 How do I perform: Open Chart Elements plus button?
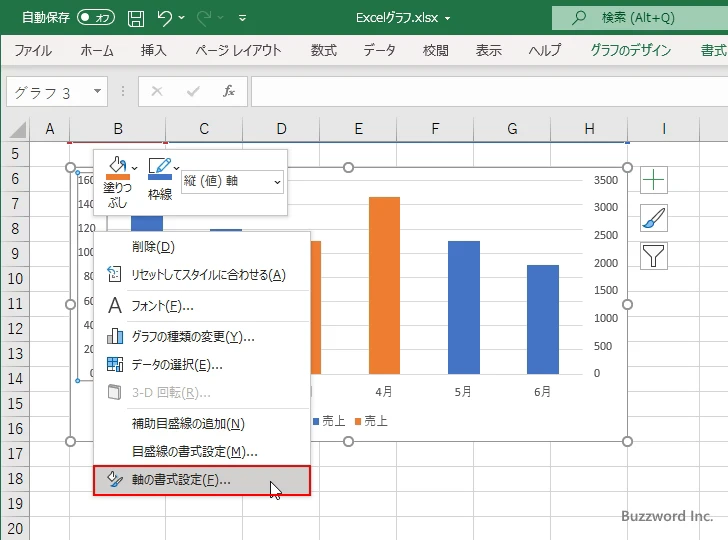click(x=654, y=180)
